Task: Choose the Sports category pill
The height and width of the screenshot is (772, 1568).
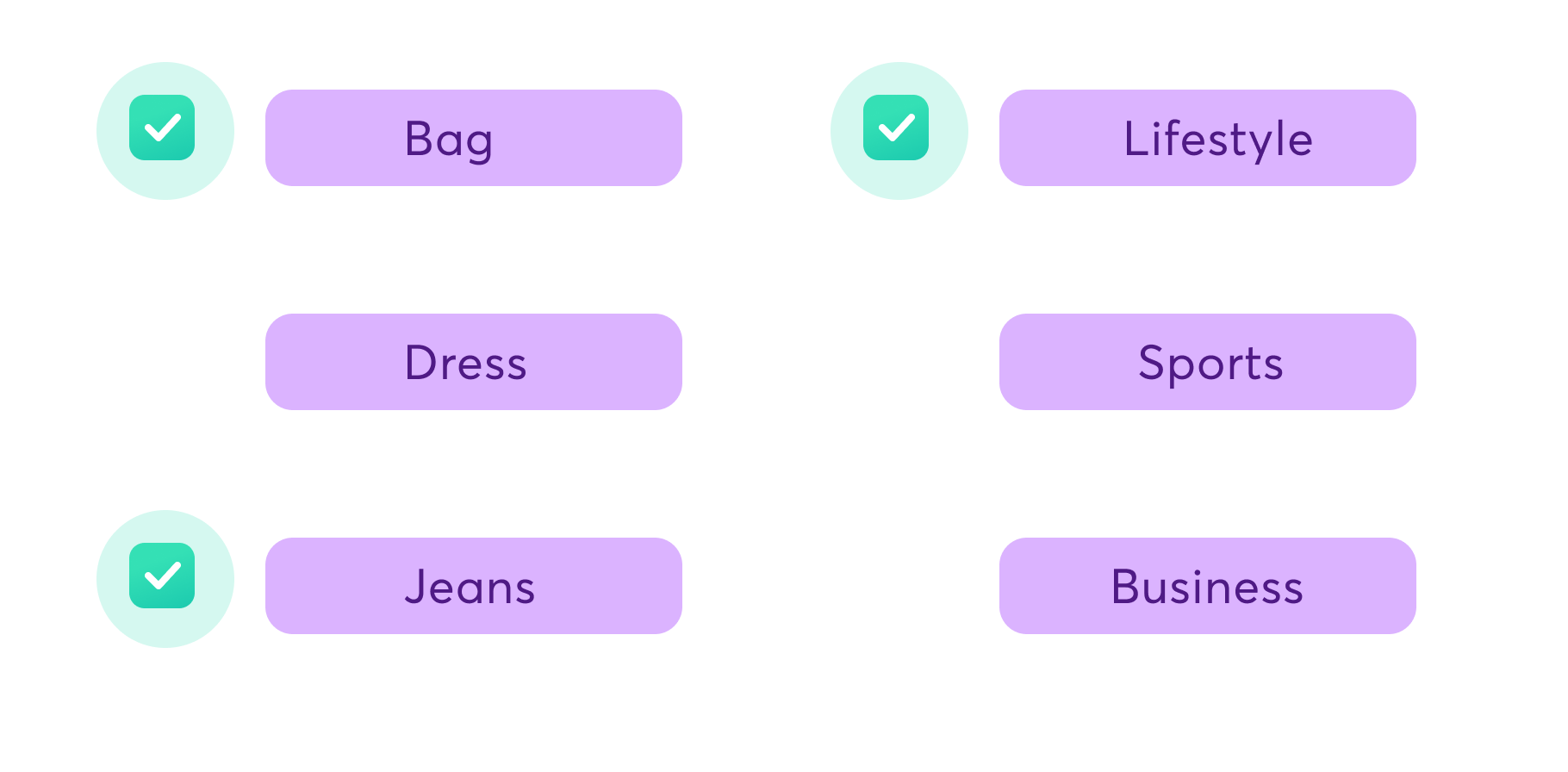Action: (1208, 362)
